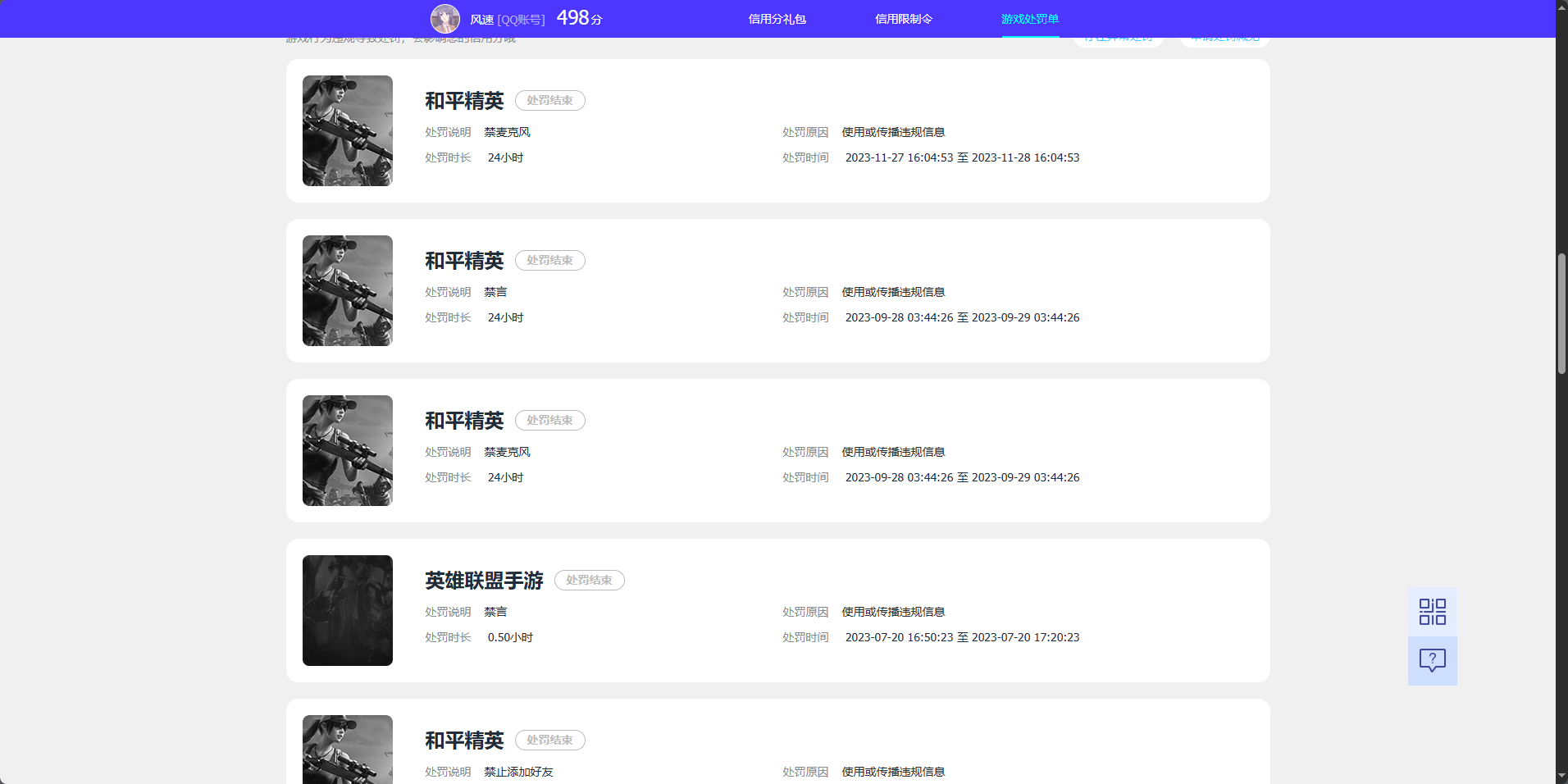Open the help question floating button
Image resolution: width=1568 pixels, height=784 pixels.
click(1432, 661)
